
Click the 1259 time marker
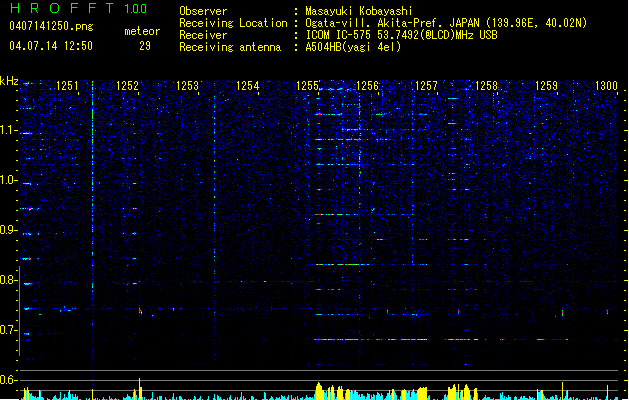(546, 85)
